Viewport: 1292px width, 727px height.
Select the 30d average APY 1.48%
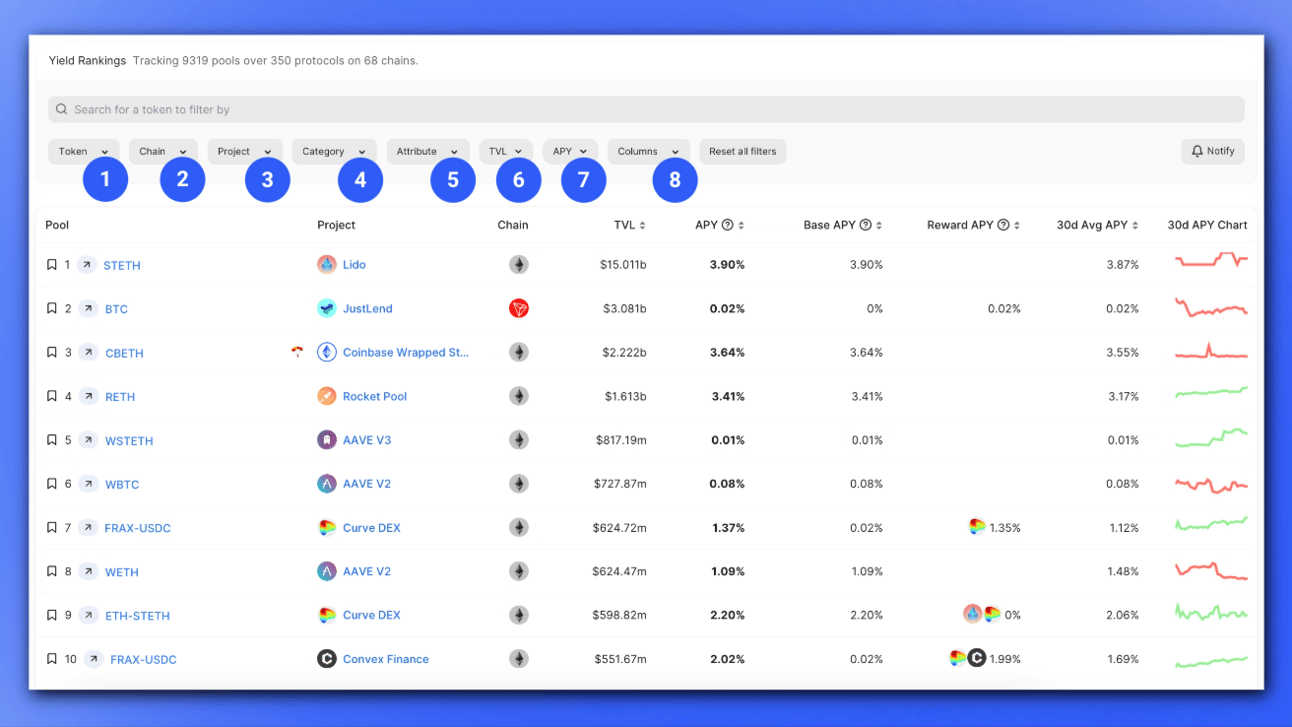(x=1122, y=572)
